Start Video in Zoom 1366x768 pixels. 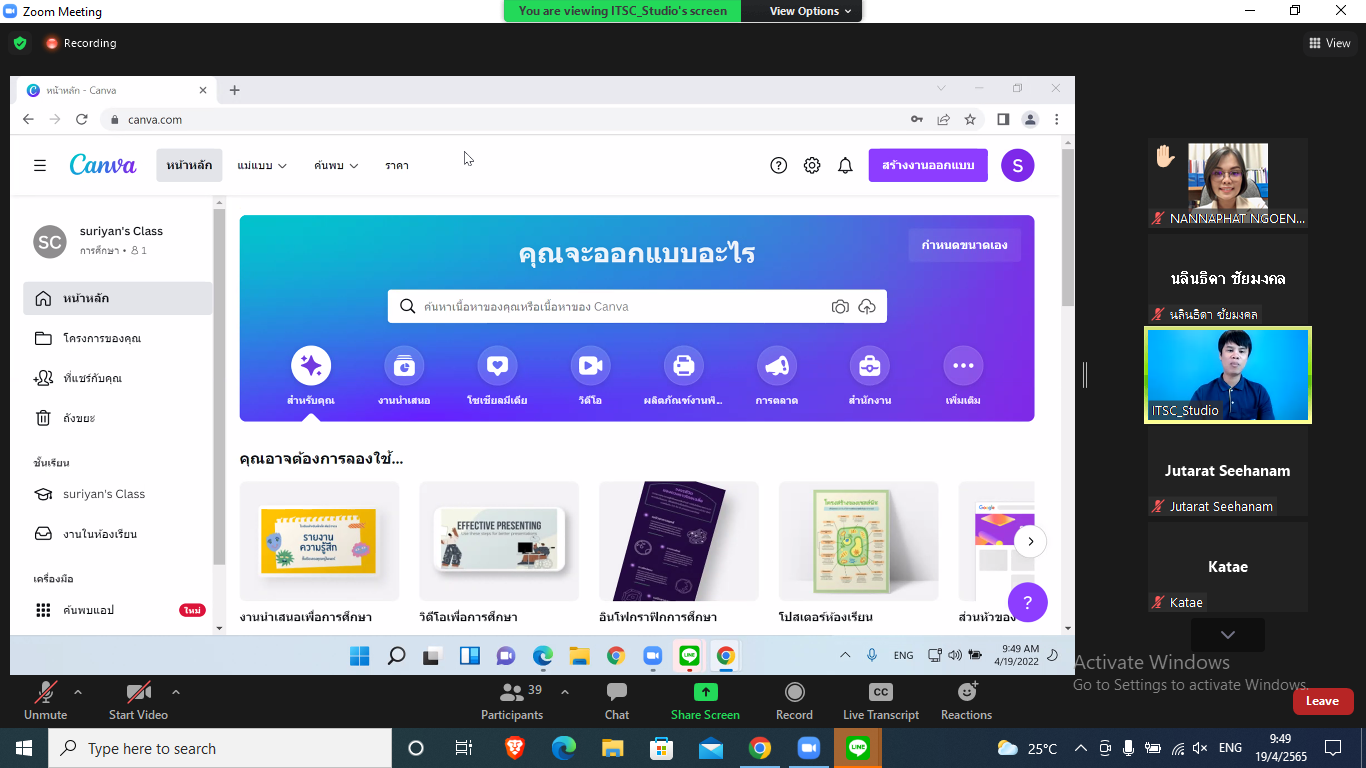(x=138, y=700)
